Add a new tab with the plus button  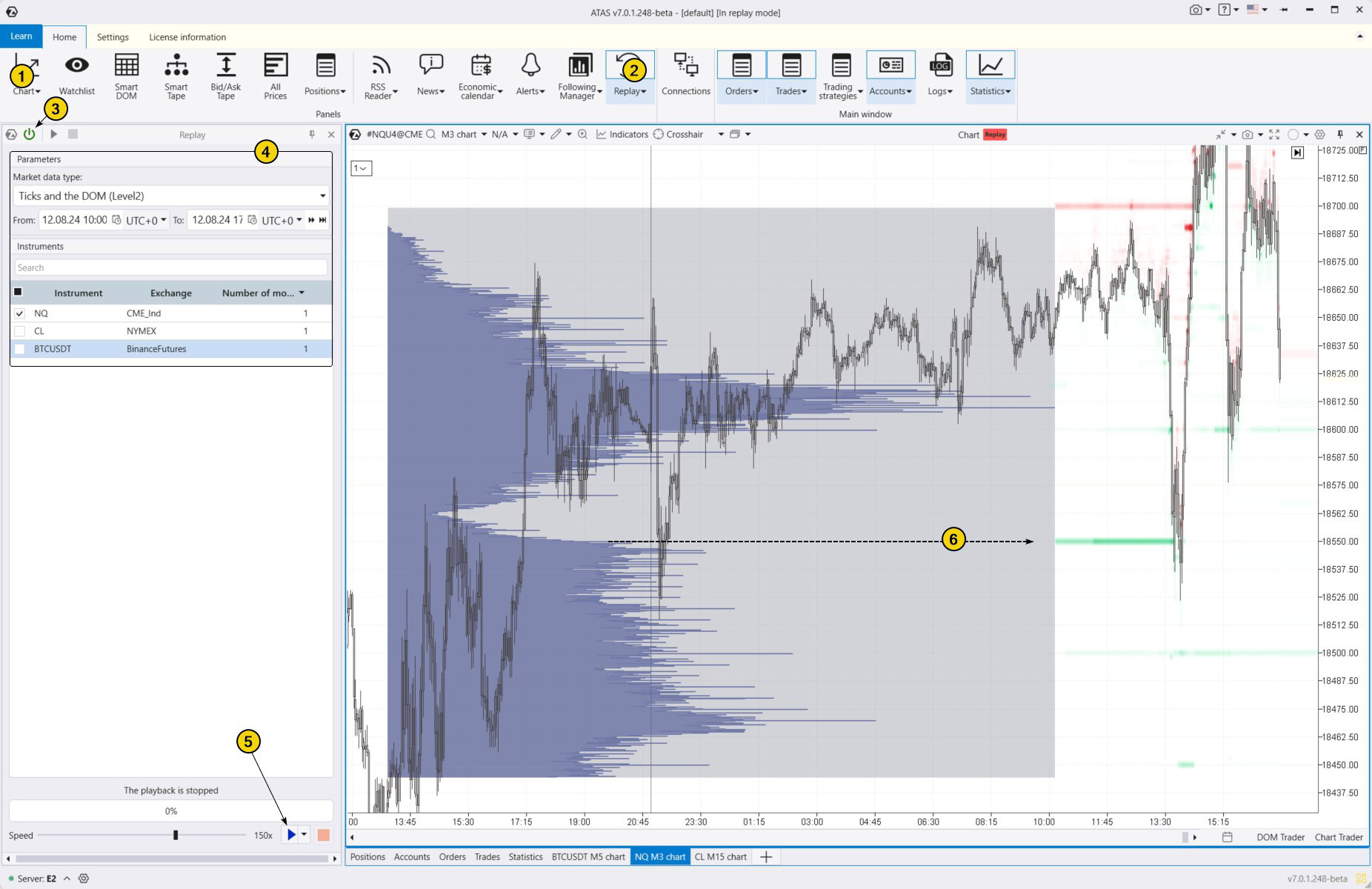coord(766,856)
